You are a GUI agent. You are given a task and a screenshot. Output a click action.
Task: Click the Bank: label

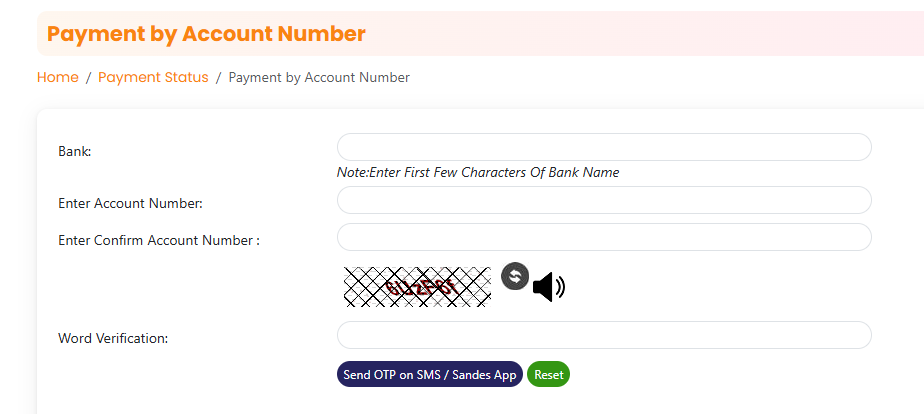pos(75,151)
